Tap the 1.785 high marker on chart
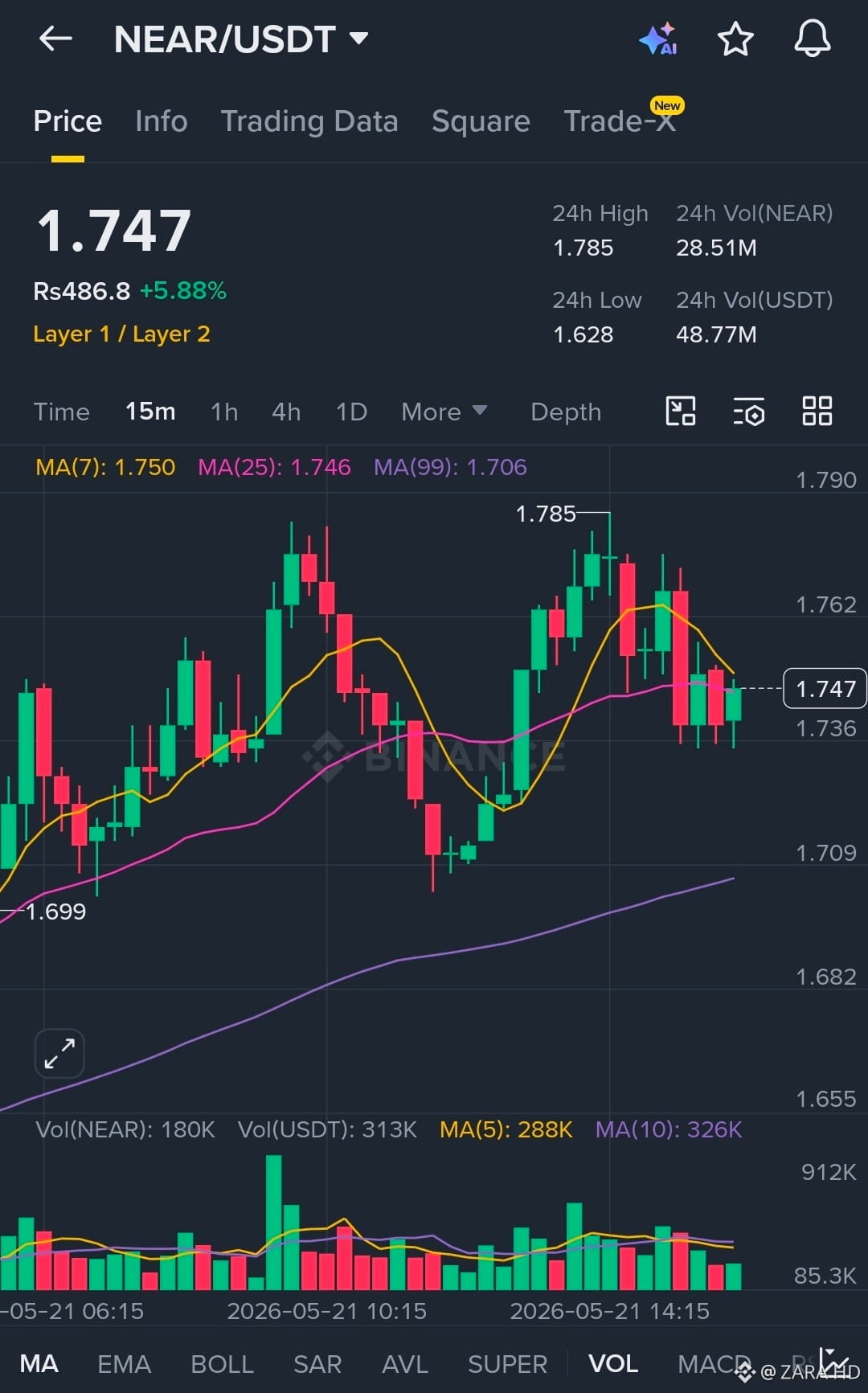Viewport: 868px width, 1393px height. 546,514
